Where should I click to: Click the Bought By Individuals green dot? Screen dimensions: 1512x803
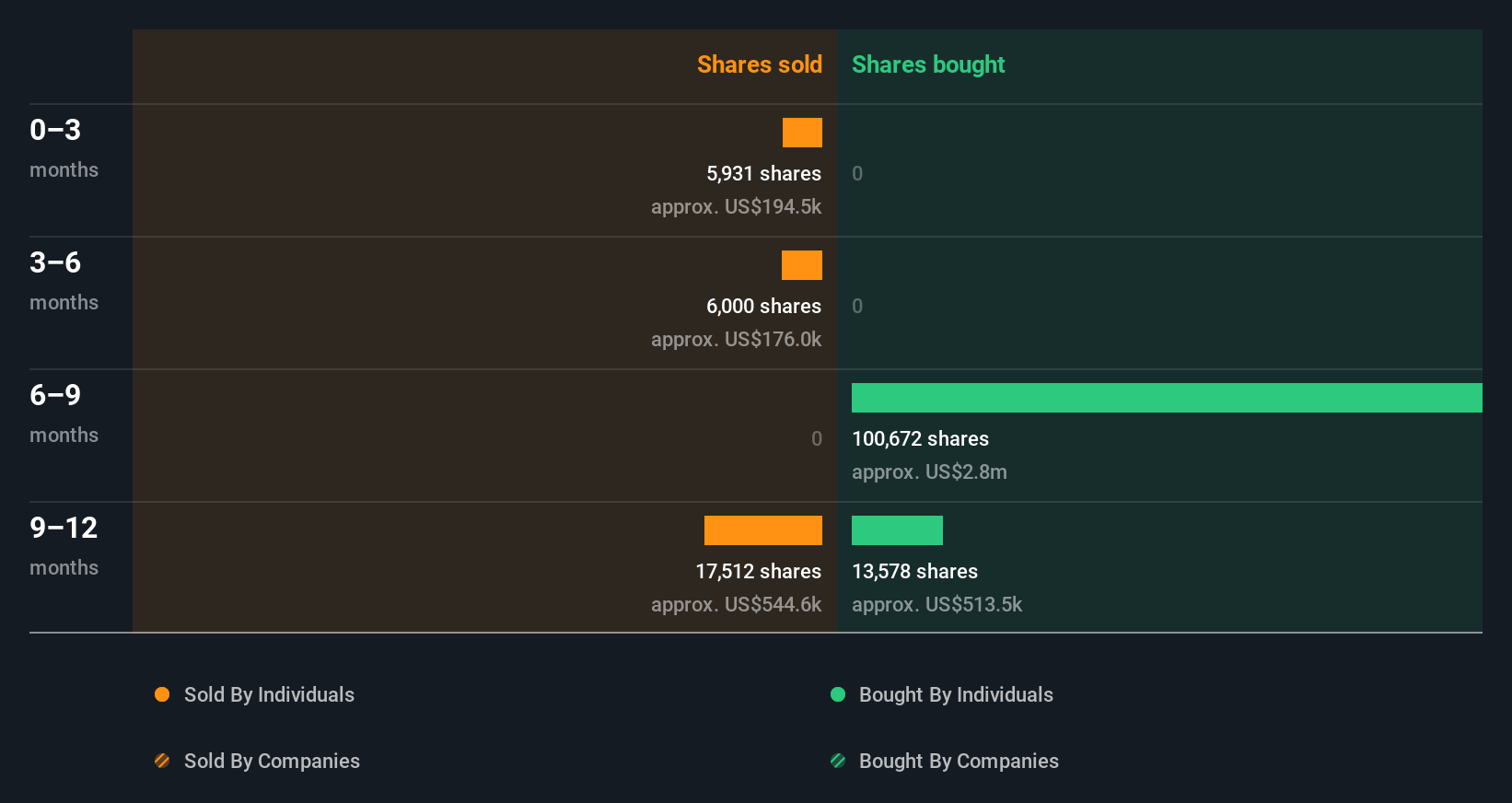click(x=838, y=694)
